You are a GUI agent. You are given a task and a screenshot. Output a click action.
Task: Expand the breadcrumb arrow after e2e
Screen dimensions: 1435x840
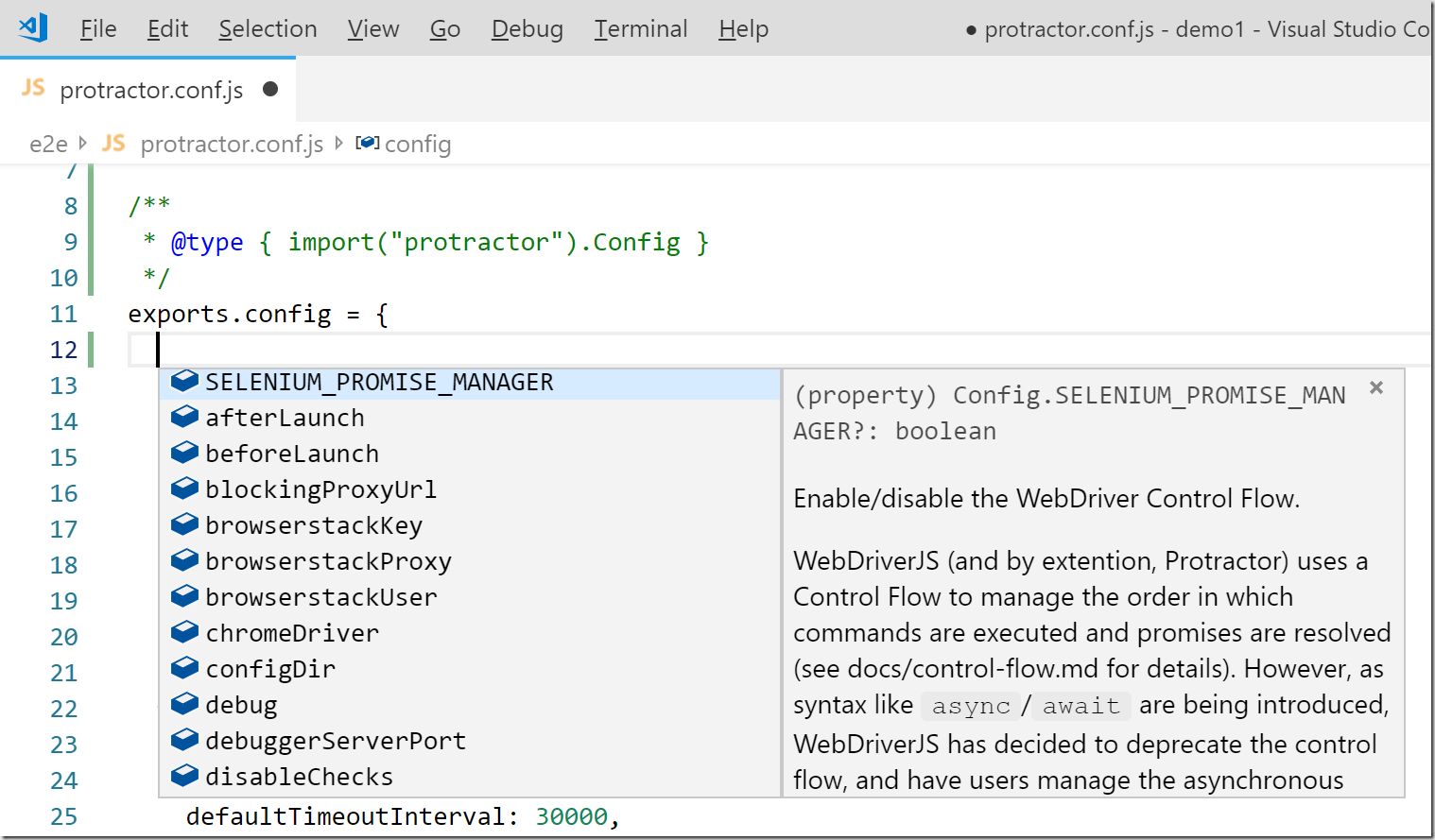pos(83,144)
